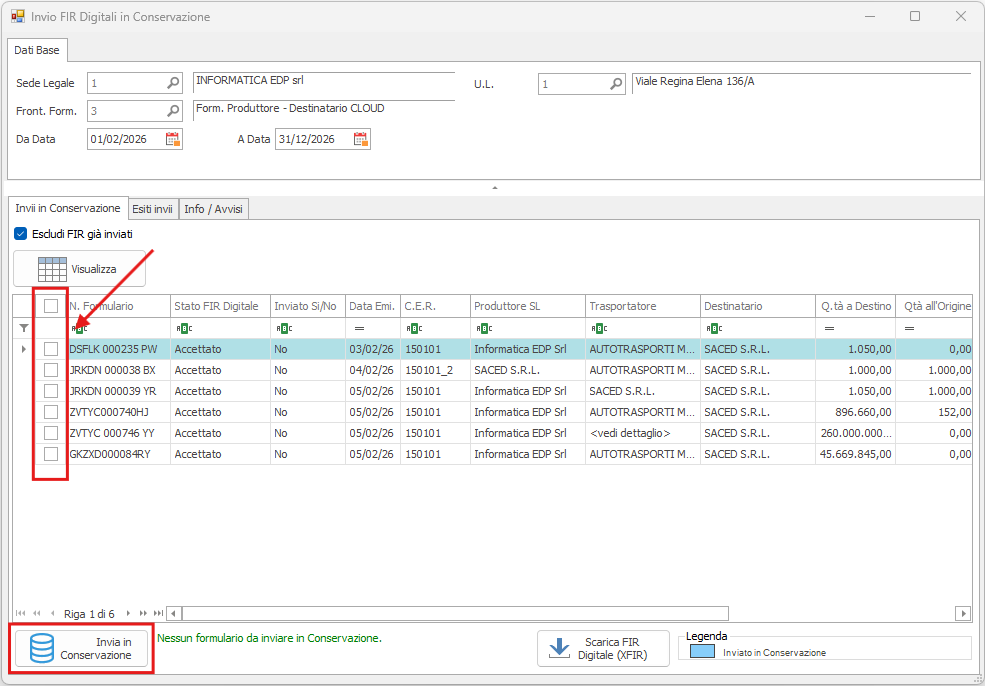Go to last record in grid navigator
The width and height of the screenshot is (985, 686).
157,613
